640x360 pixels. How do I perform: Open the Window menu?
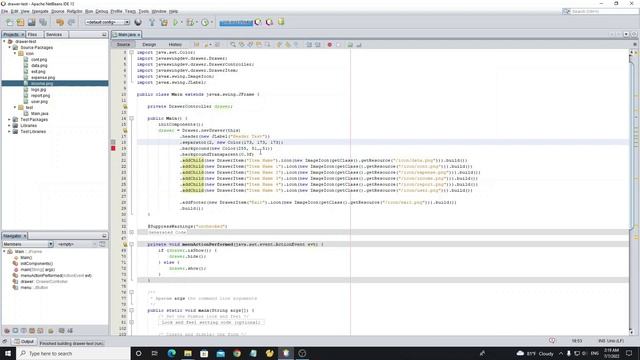click(x=159, y=11)
